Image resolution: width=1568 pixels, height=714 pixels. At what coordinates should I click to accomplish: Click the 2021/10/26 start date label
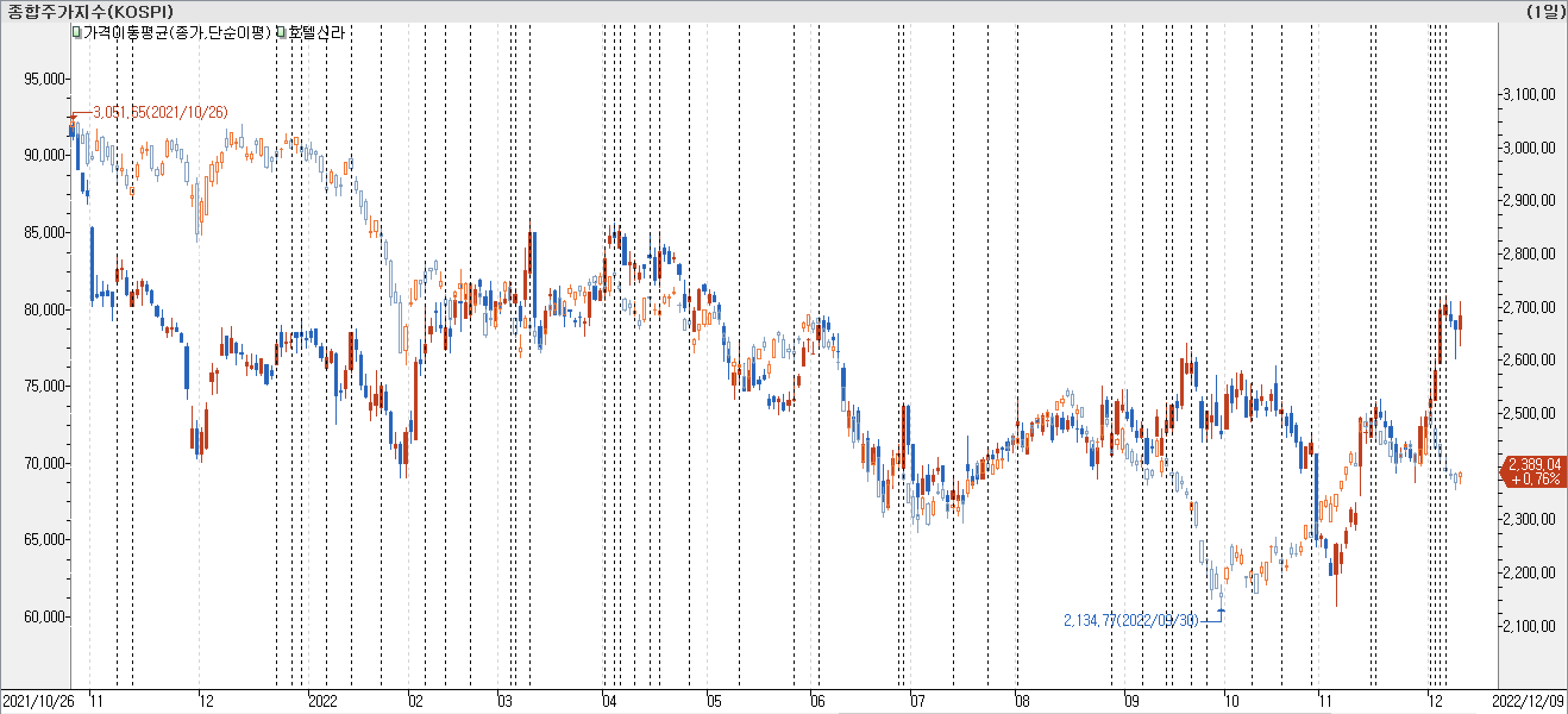(37, 702)
